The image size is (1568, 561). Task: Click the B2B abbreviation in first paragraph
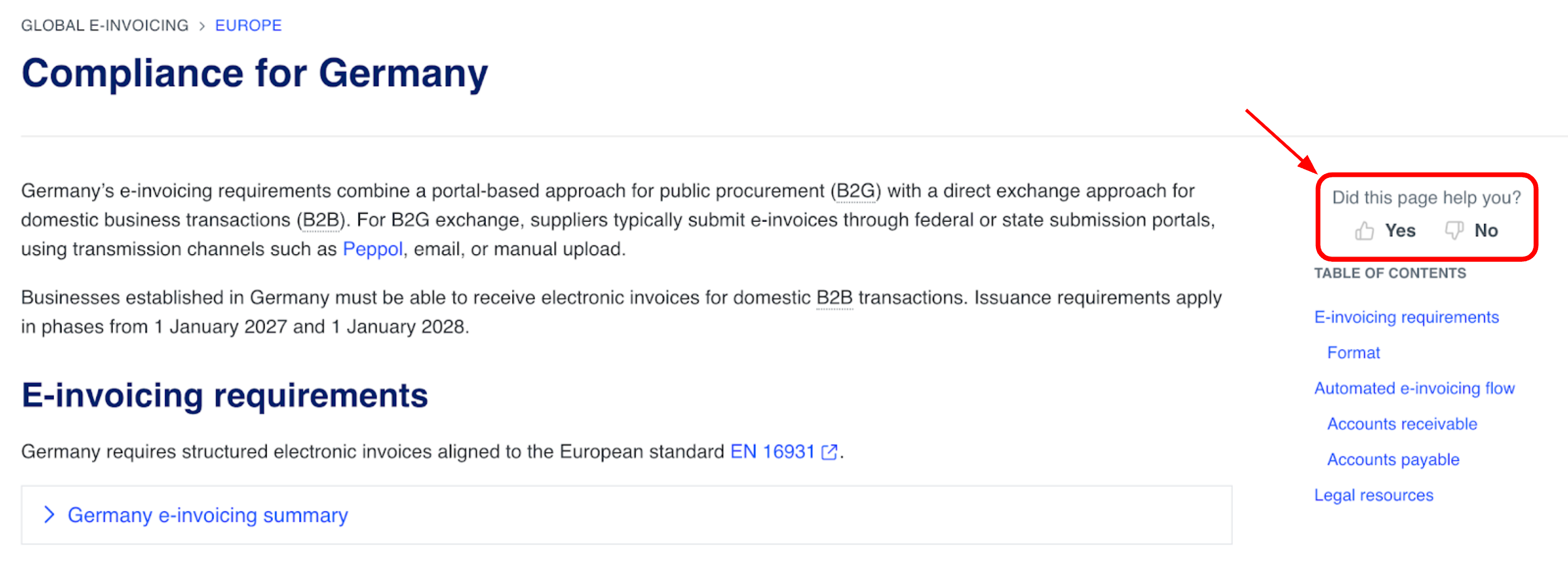click(x=321, y=221)
